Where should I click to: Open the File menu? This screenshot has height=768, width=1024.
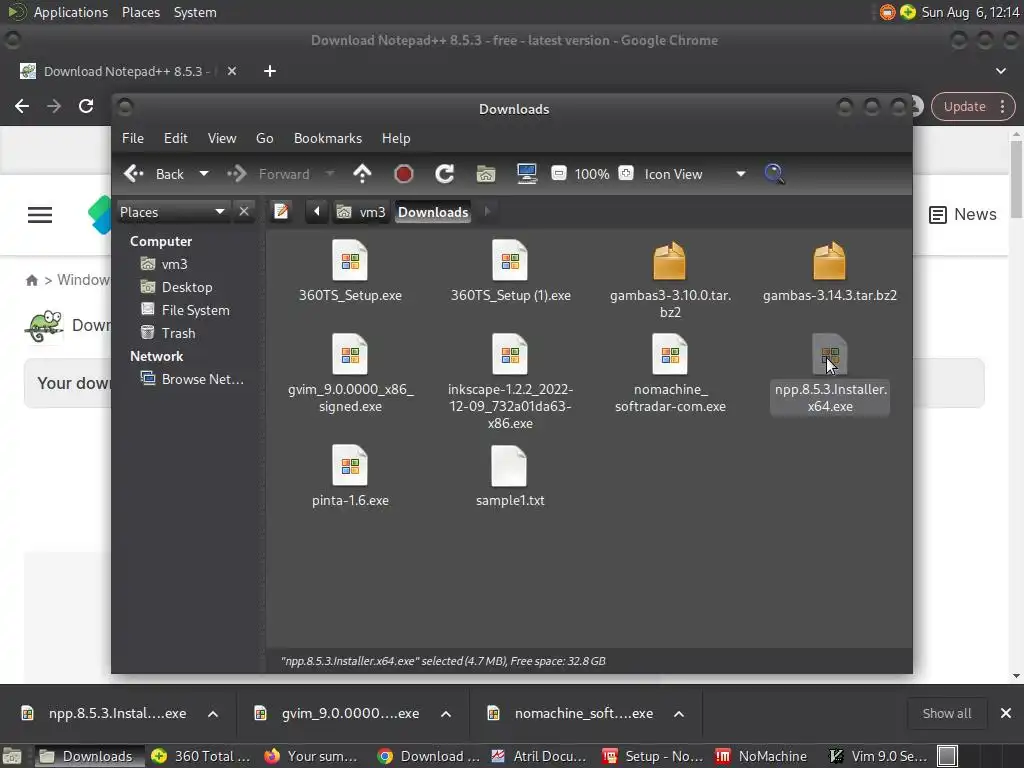tap(133, 138)
